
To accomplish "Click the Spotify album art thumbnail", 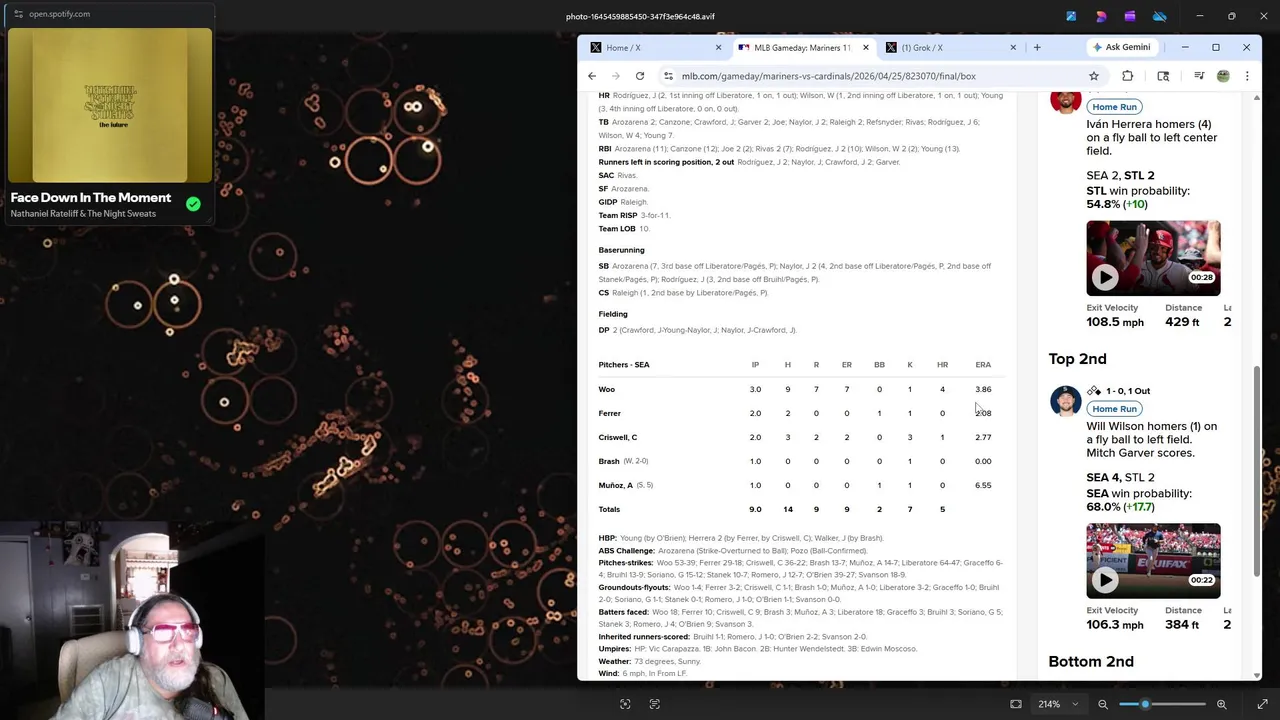I will tap(110, 105).
